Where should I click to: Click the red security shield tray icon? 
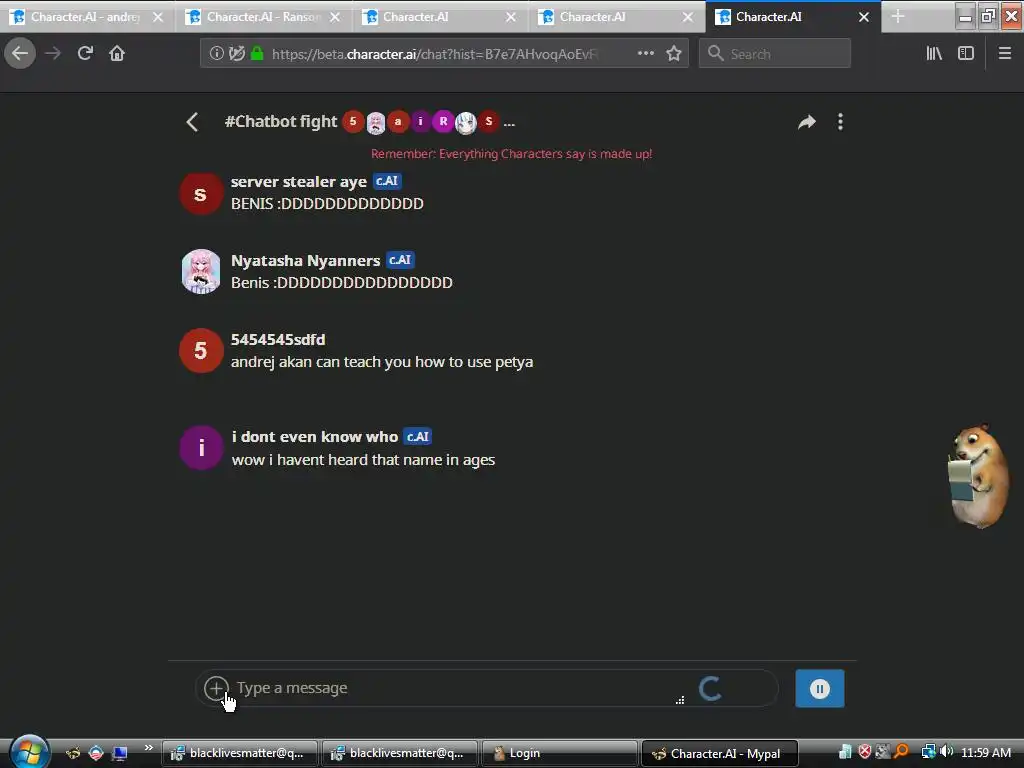865,752
